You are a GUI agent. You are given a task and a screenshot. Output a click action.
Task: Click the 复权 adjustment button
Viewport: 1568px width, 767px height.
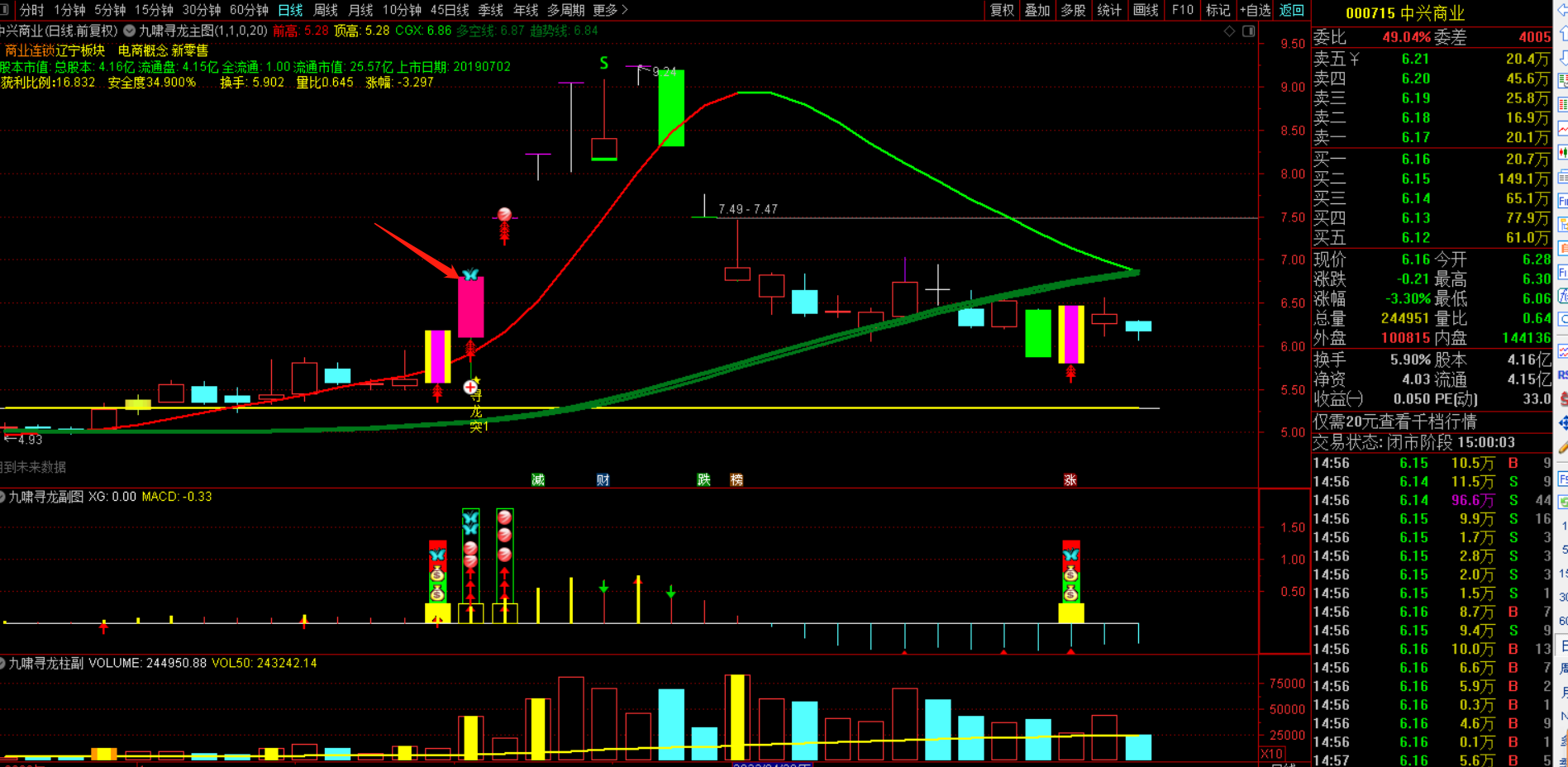pos(1002,10)
